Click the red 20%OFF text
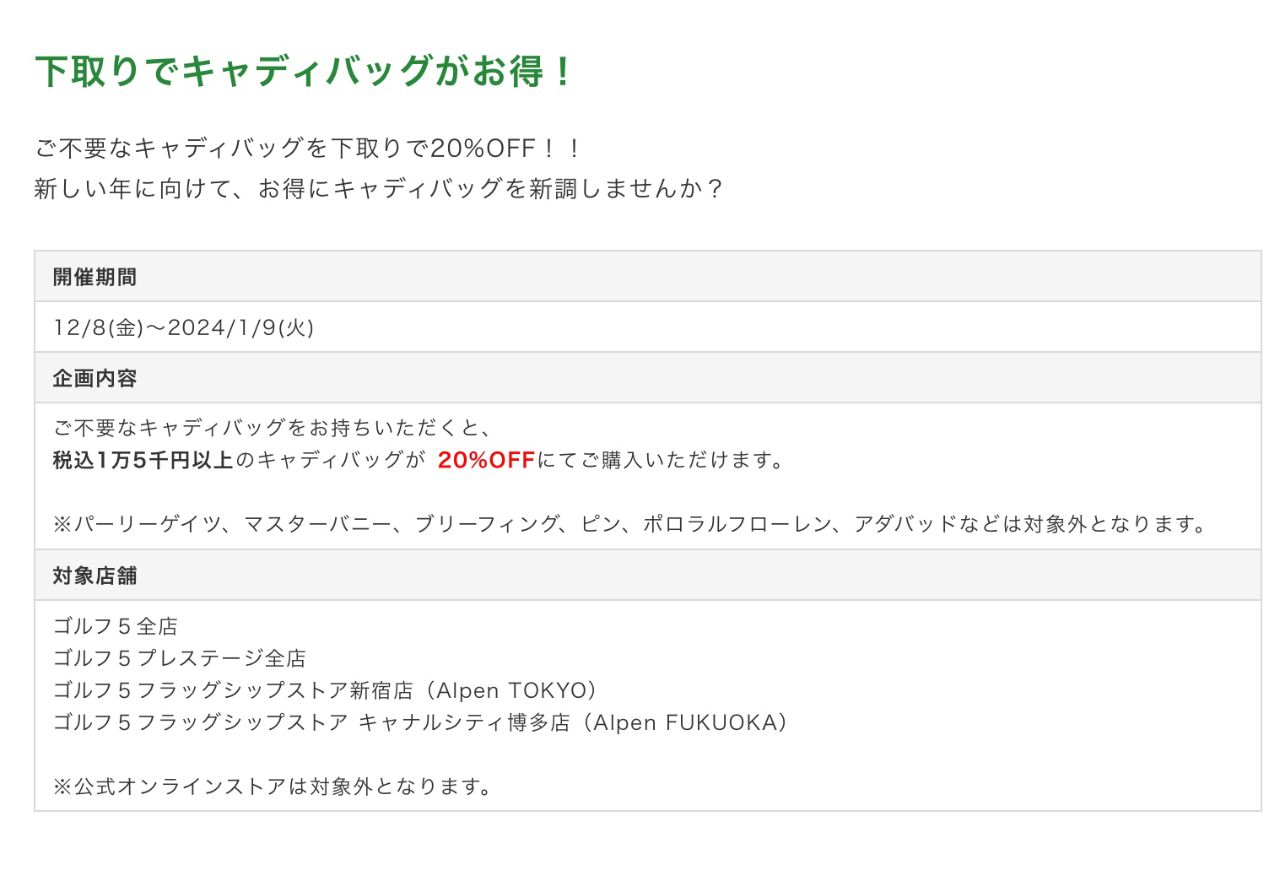The width and height of the screenshot is (1280, 892). point(486,461)
